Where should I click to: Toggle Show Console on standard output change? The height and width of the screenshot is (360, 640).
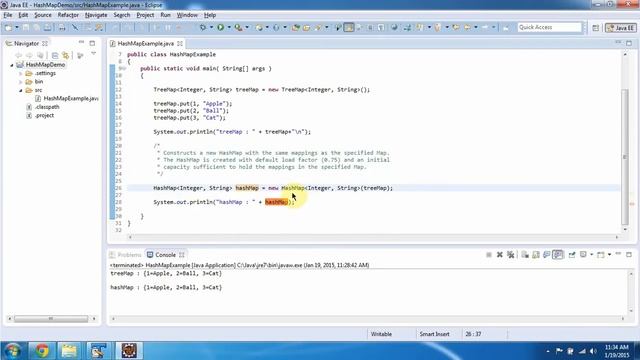point(547,255)
